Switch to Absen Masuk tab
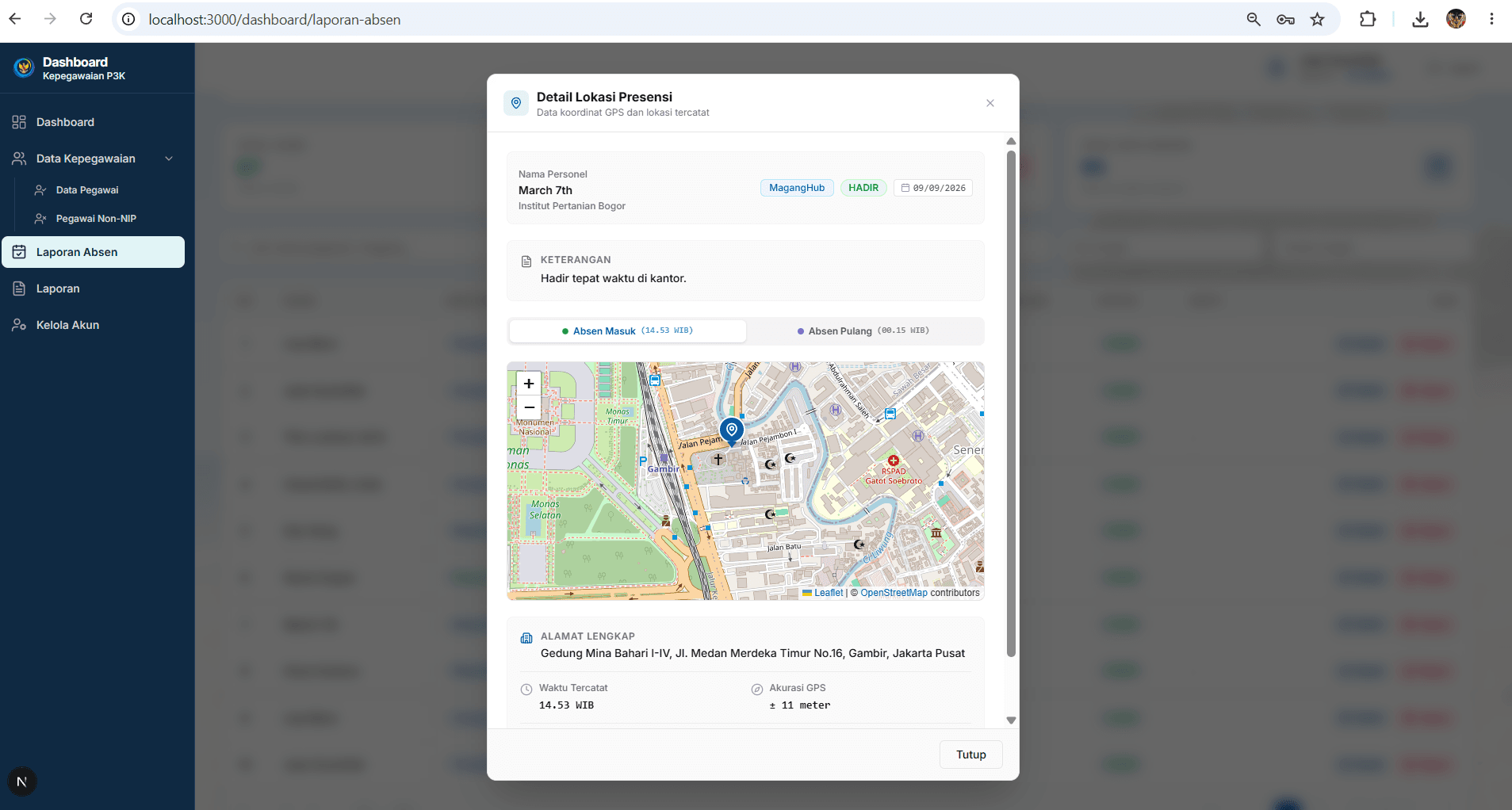 pyautogui.click(x=627, y=330)
